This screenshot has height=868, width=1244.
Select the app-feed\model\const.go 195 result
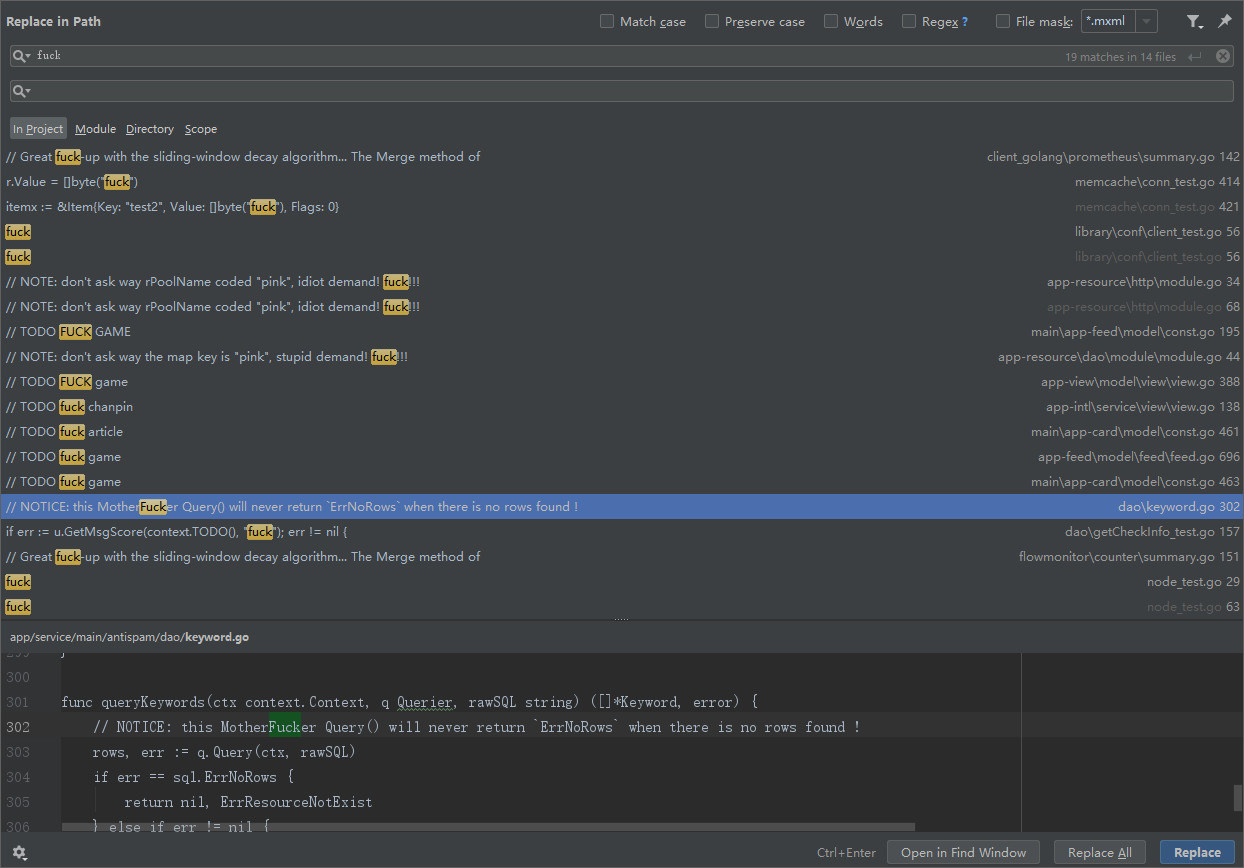point(622,332)
